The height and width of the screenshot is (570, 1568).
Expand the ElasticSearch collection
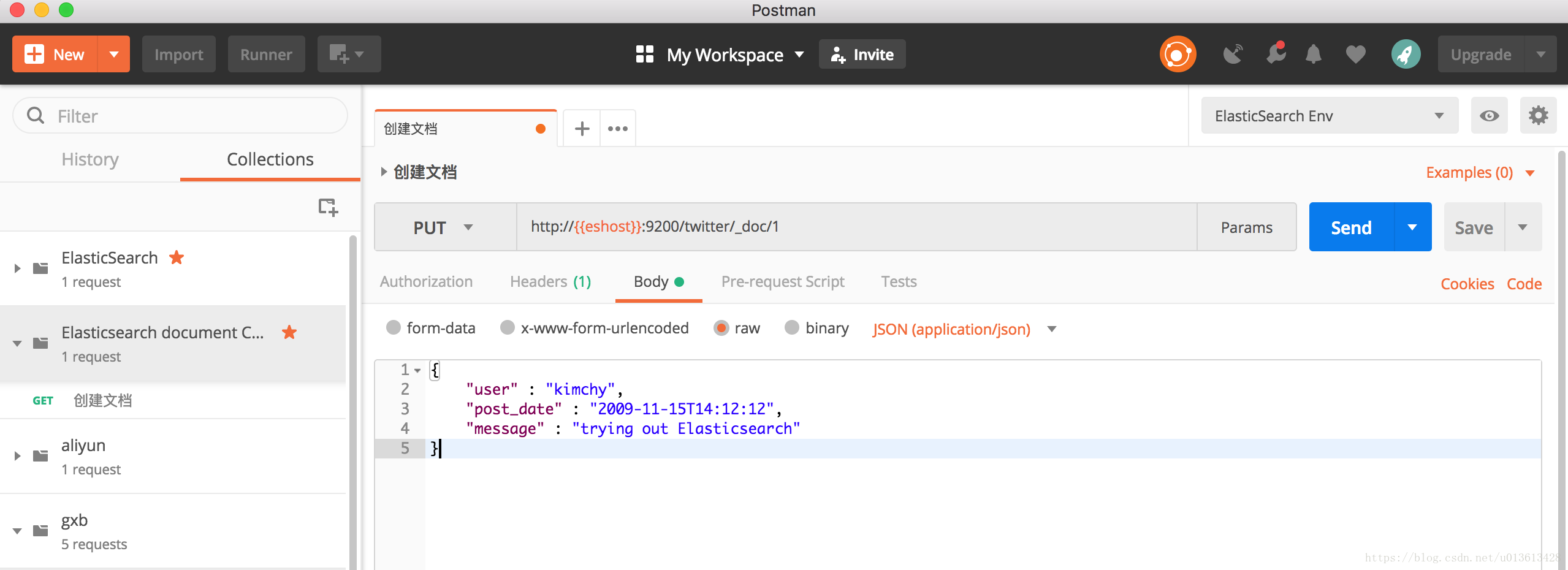coord(17,268)
